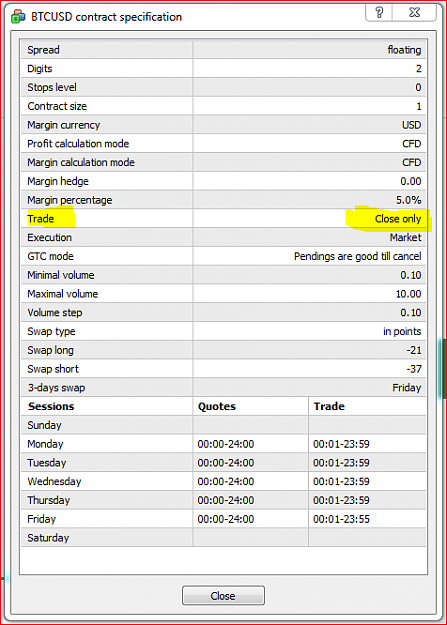Select the 'Volume step' label
Screen dimensions: 447x625
(55, 312)
